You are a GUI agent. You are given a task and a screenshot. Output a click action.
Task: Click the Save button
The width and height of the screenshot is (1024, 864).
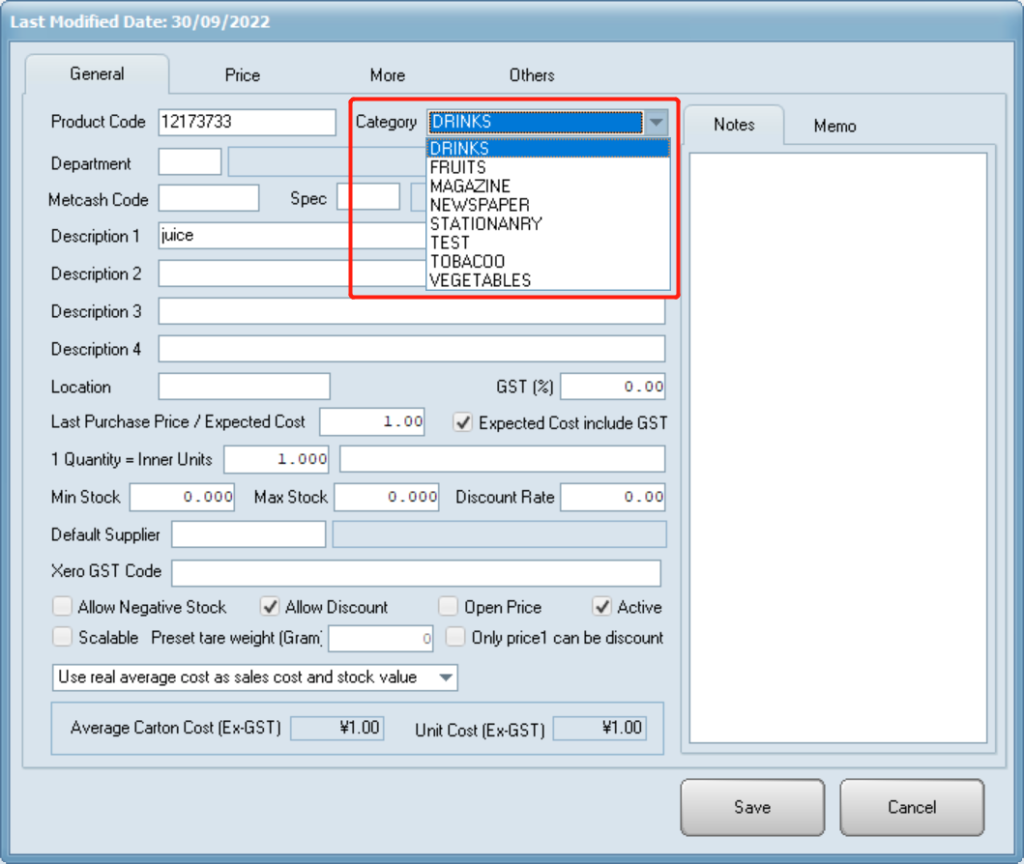click(752, 807)
